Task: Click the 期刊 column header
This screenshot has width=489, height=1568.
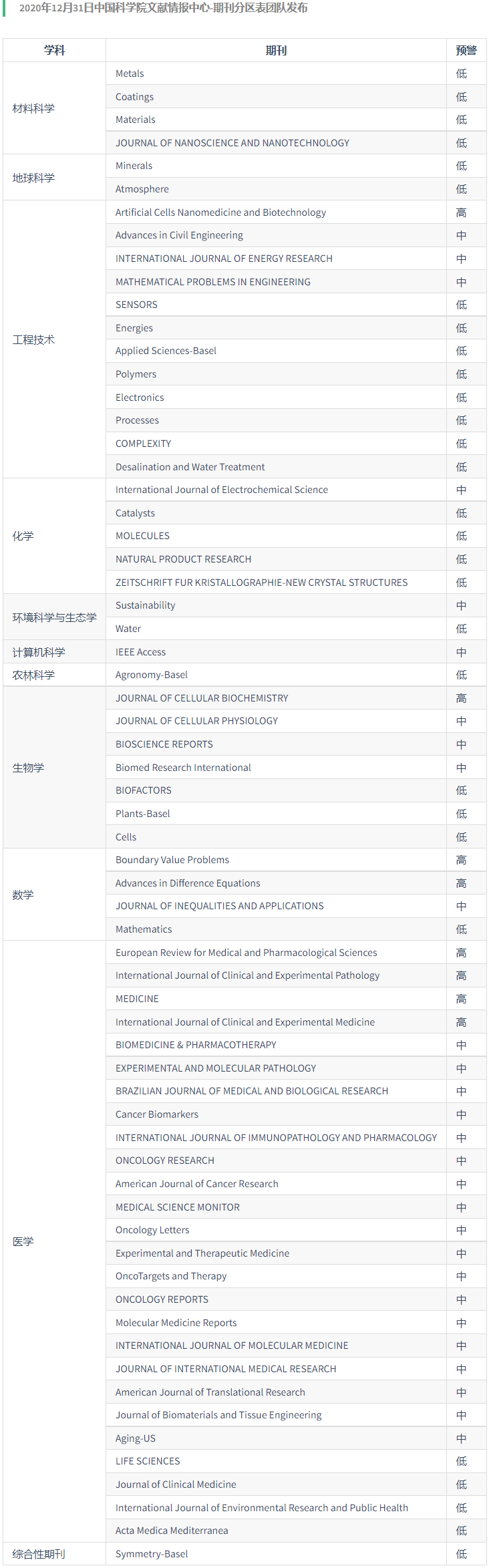Action: click(x=276, y=50)
